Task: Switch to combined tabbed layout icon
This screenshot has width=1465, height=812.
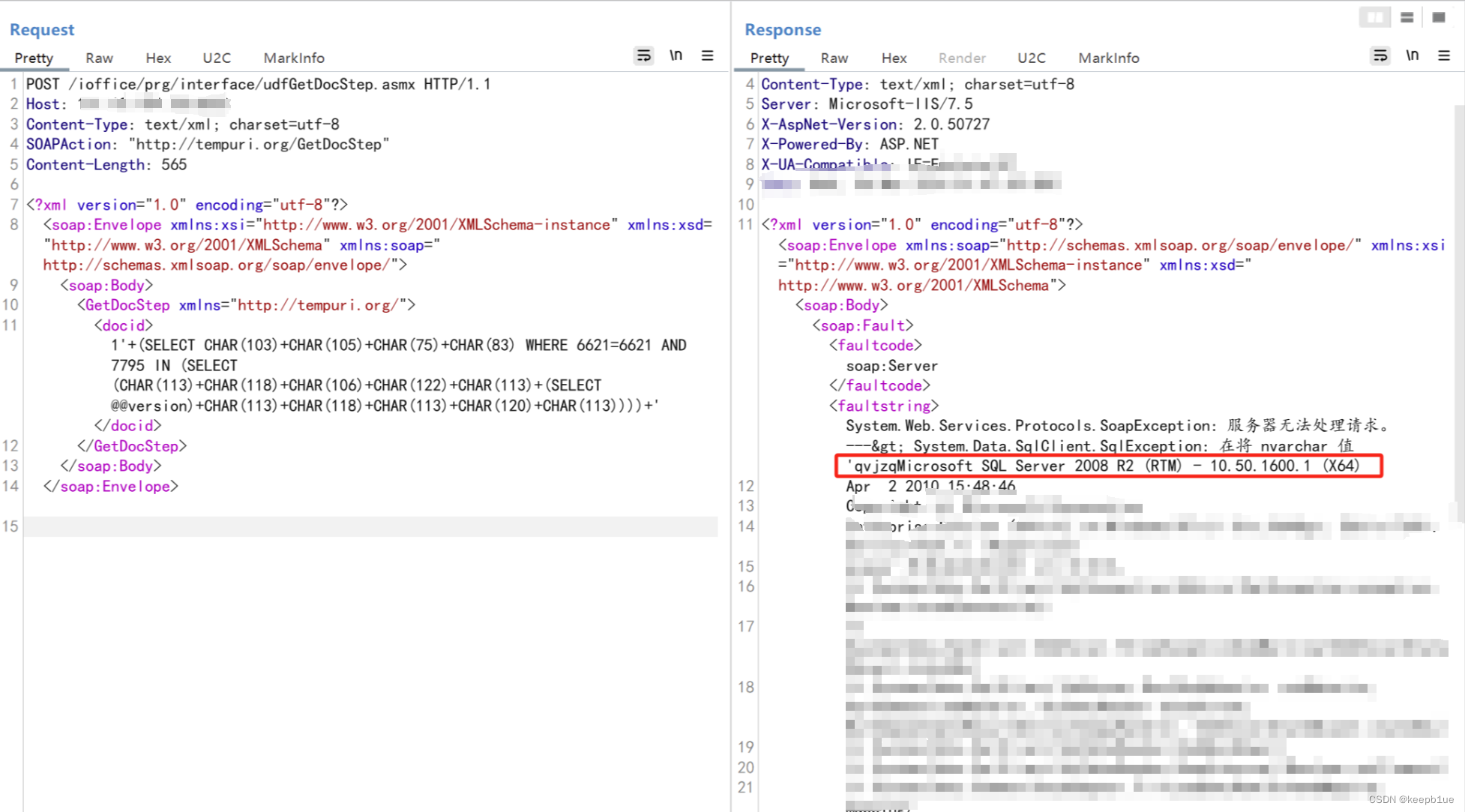Action: [x=1438, y=17]
